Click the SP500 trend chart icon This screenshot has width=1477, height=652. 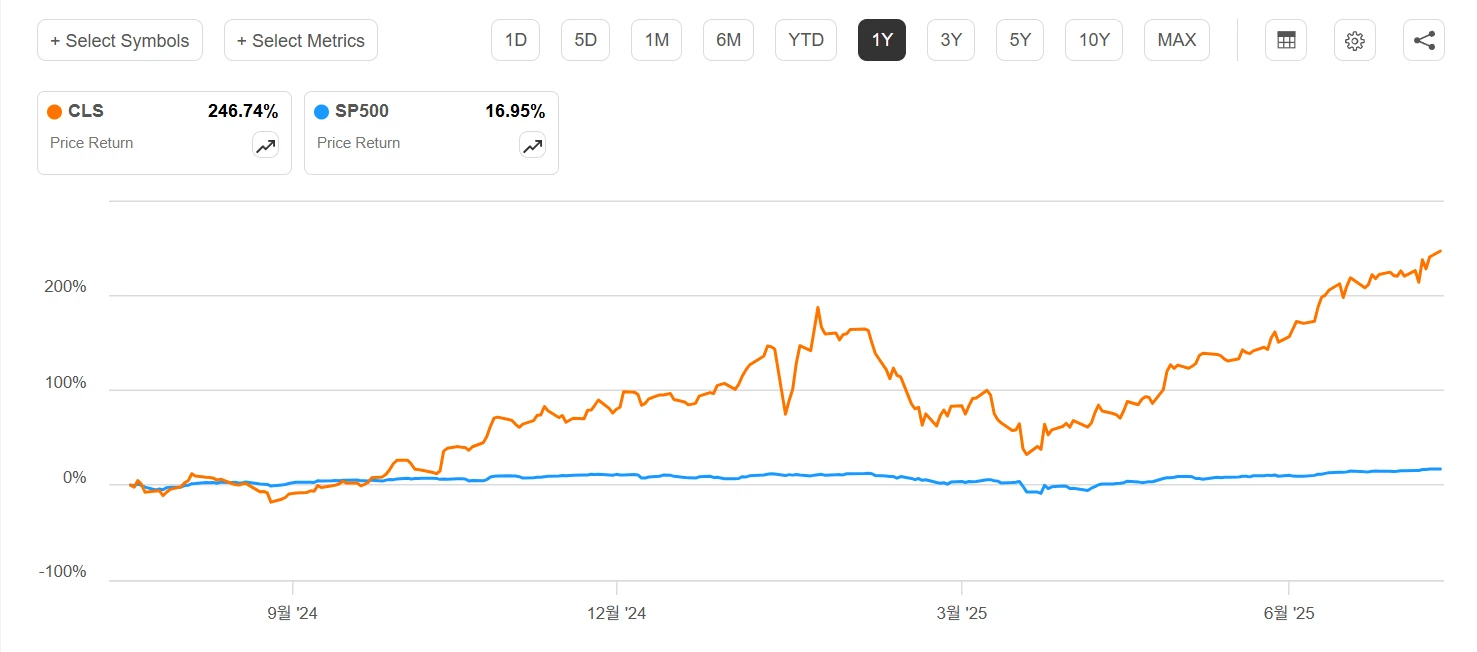click(x=532, y=146)
